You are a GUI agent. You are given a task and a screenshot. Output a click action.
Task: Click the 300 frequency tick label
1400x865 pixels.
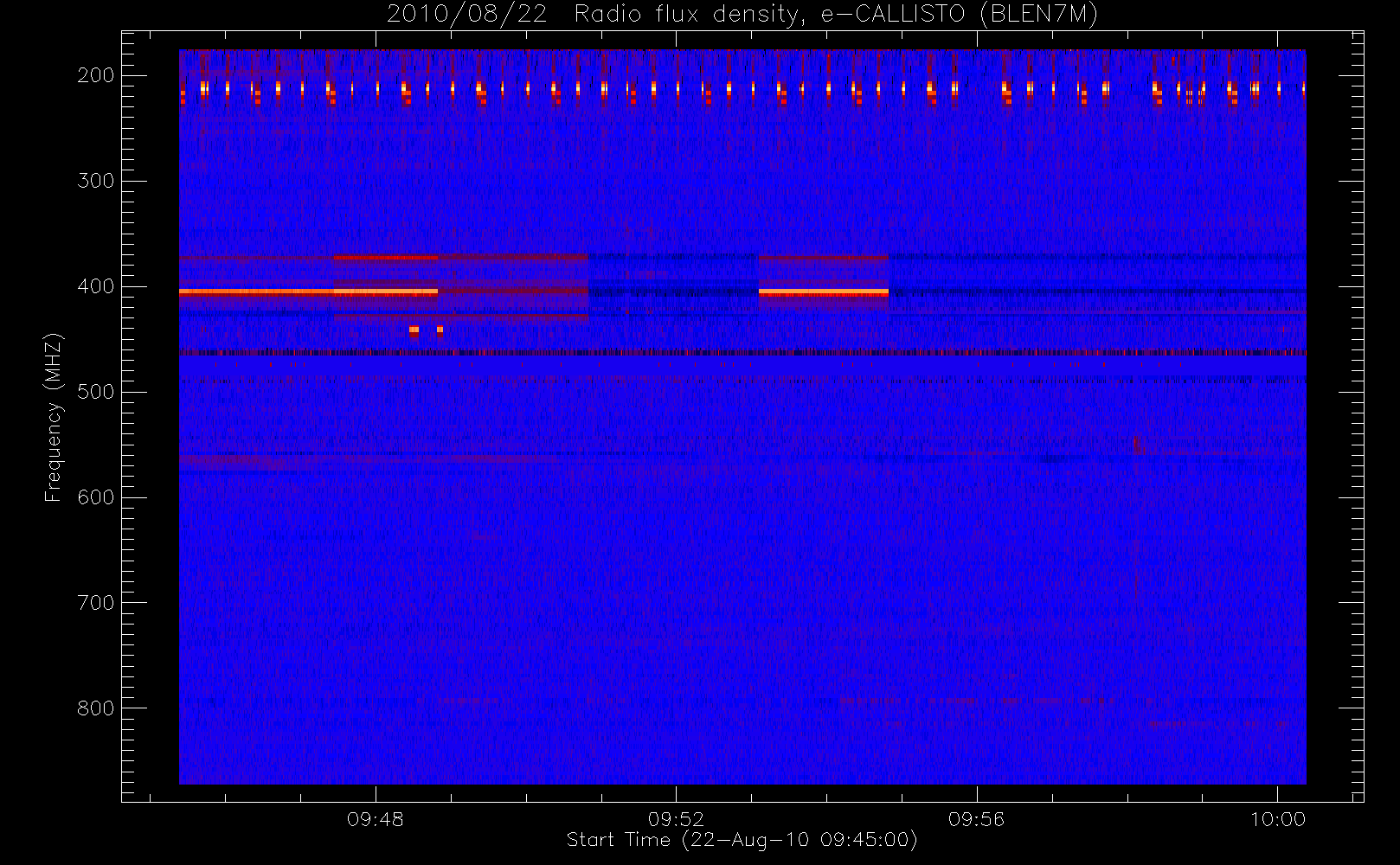pos(96,181)
